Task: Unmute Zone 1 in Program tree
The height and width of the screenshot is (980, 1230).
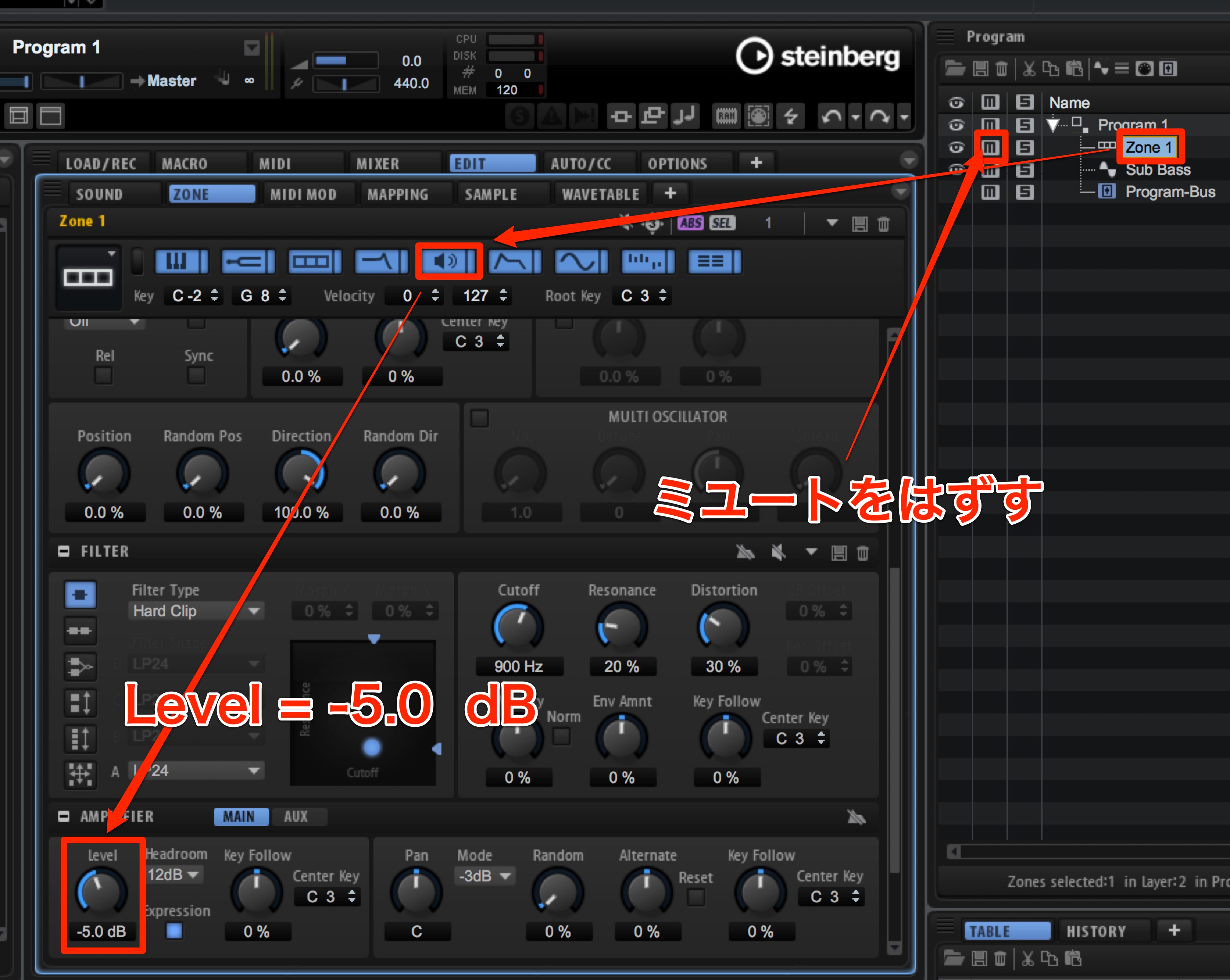Action: pos(990,147)
